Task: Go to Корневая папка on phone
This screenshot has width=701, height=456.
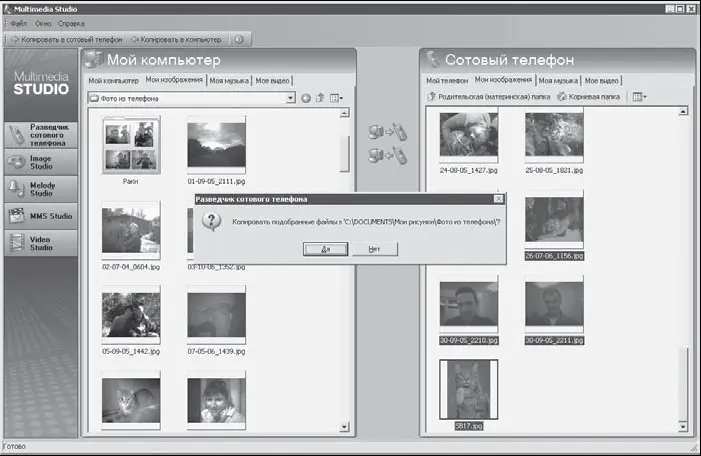Action: (x=589, y=97)
